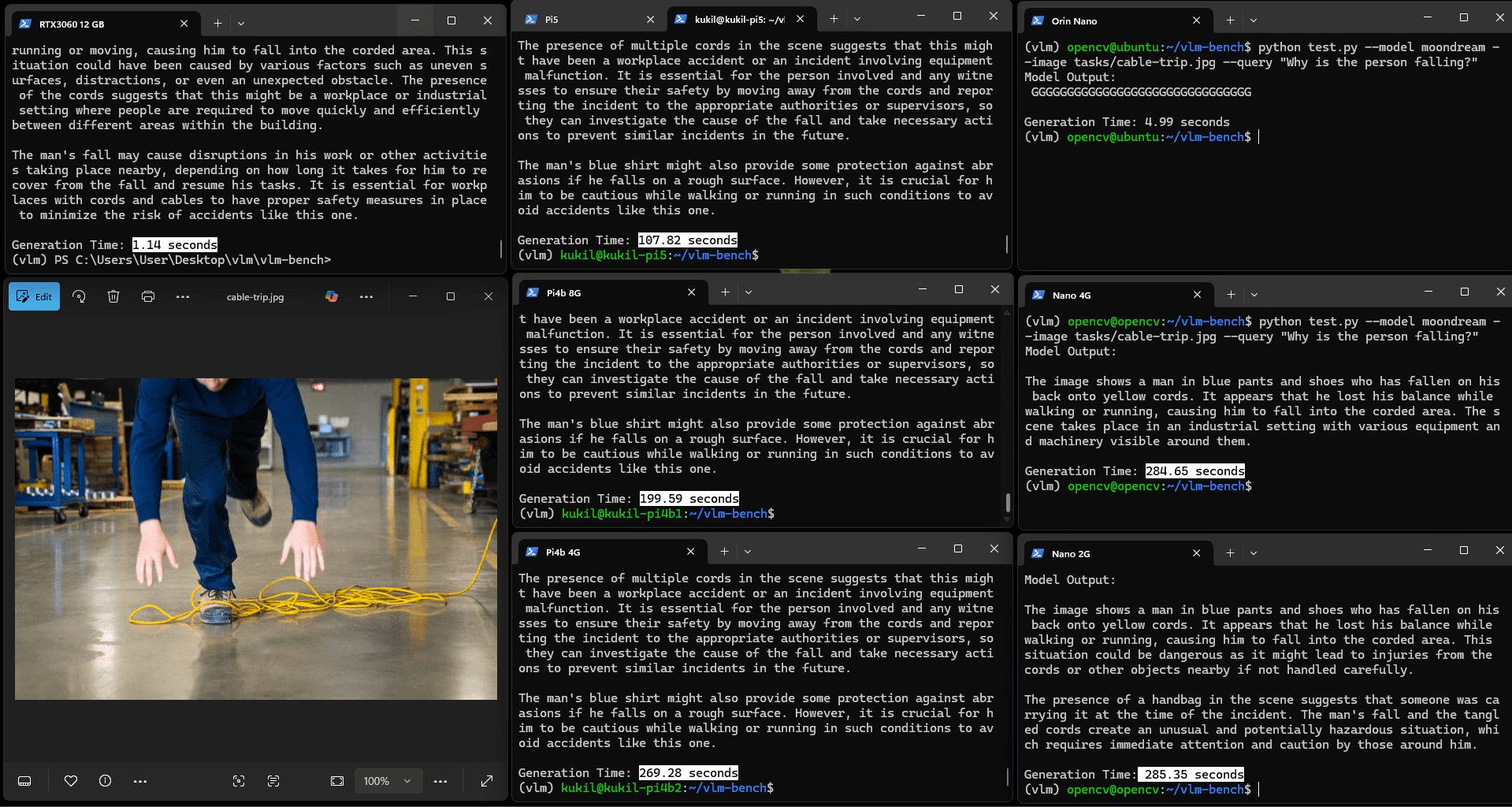Click the Edit button in Photos viewer
The width and height of the screenshot is (1512, 807).
point(34,296)
